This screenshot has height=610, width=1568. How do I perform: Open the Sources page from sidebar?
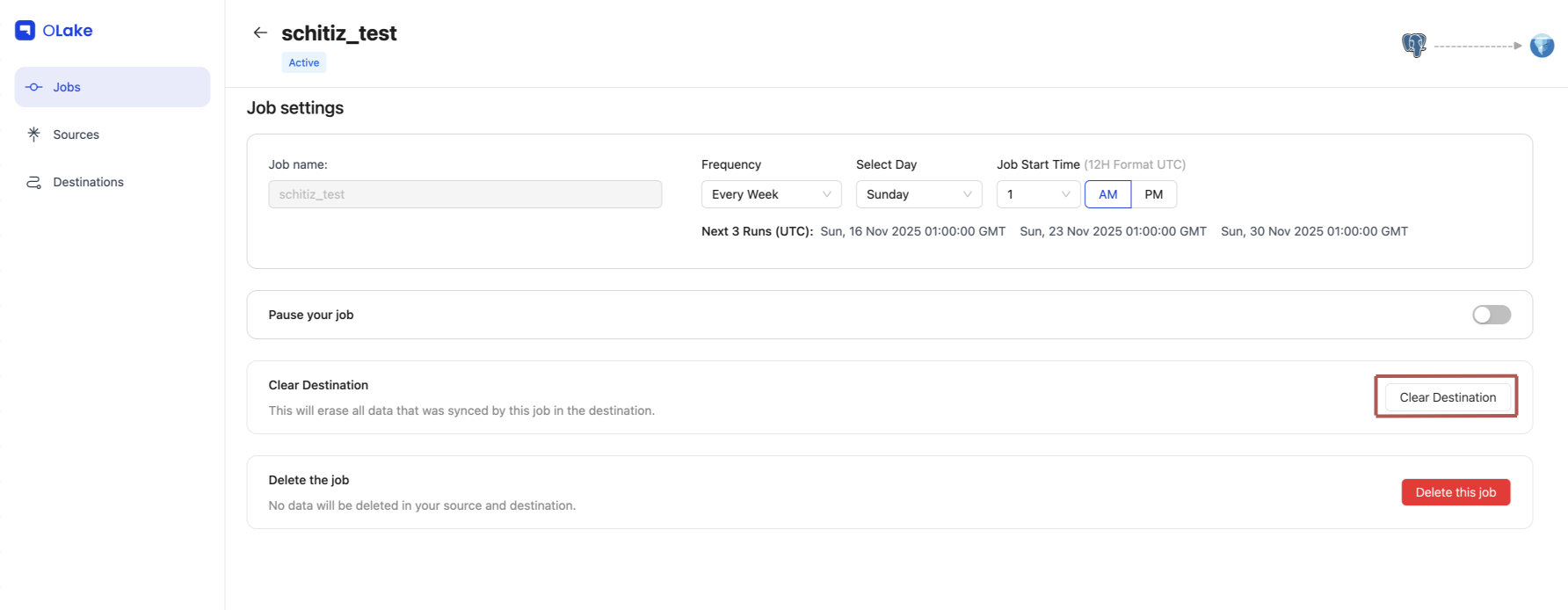[76, 134]
